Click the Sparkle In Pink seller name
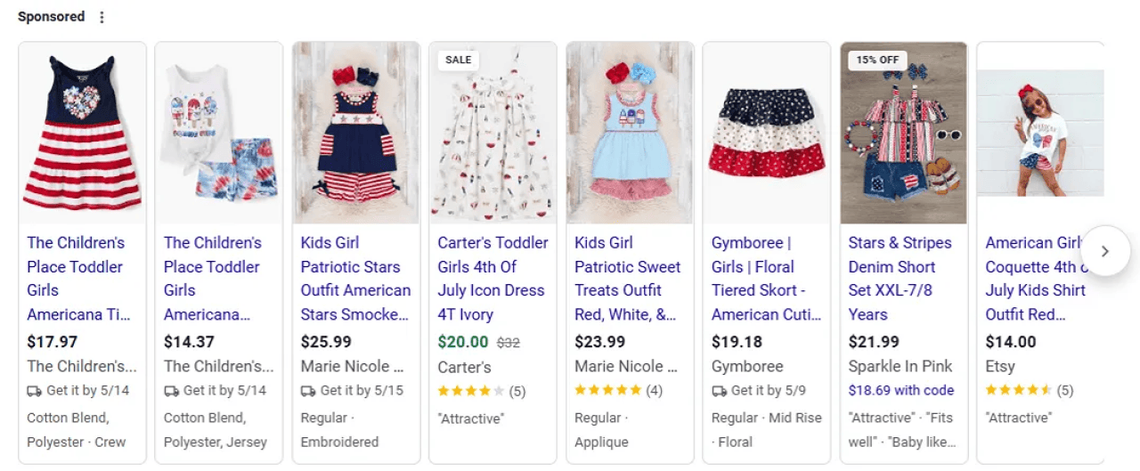1140x471 pixels. [900, 366]
